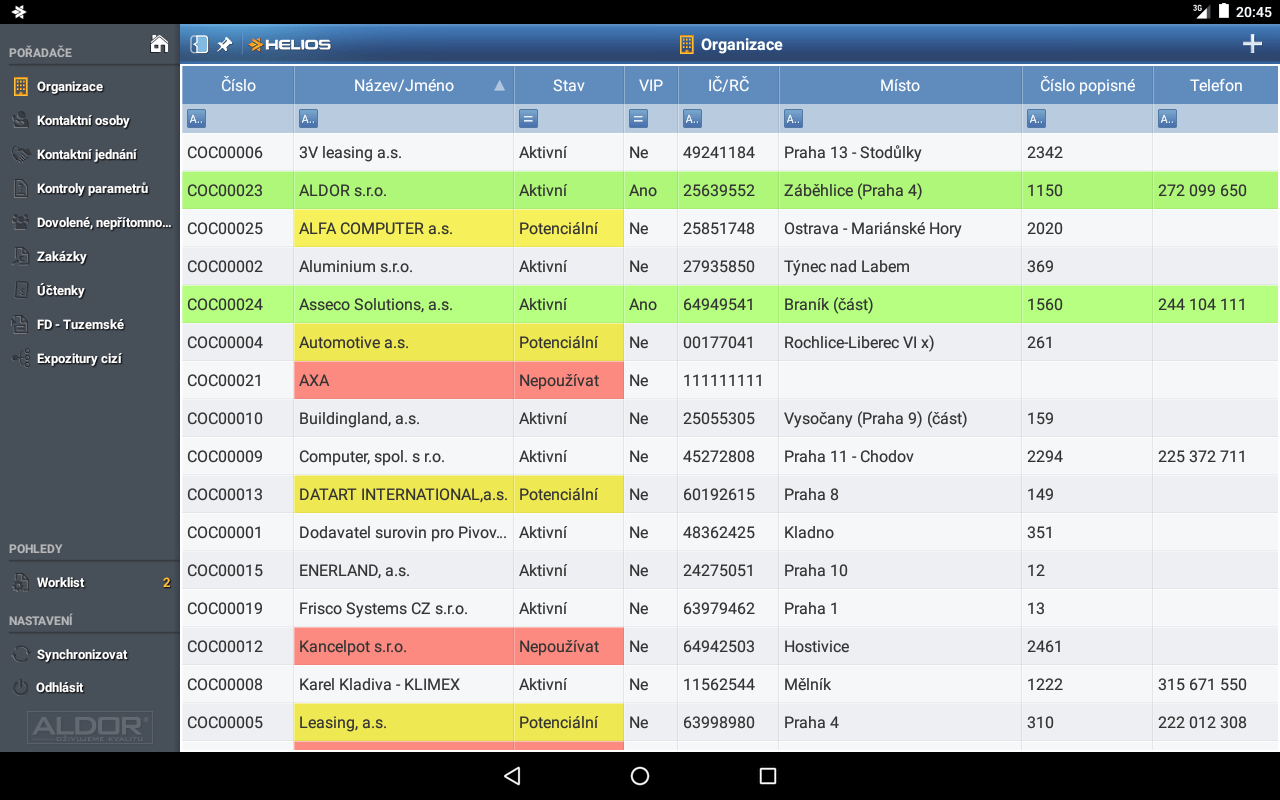Sort by Stav column header
The image size is (1280, 800).
click(569, 86)
